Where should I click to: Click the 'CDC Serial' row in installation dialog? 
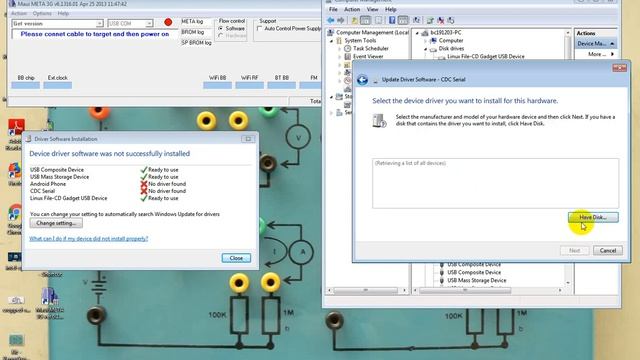108,191
